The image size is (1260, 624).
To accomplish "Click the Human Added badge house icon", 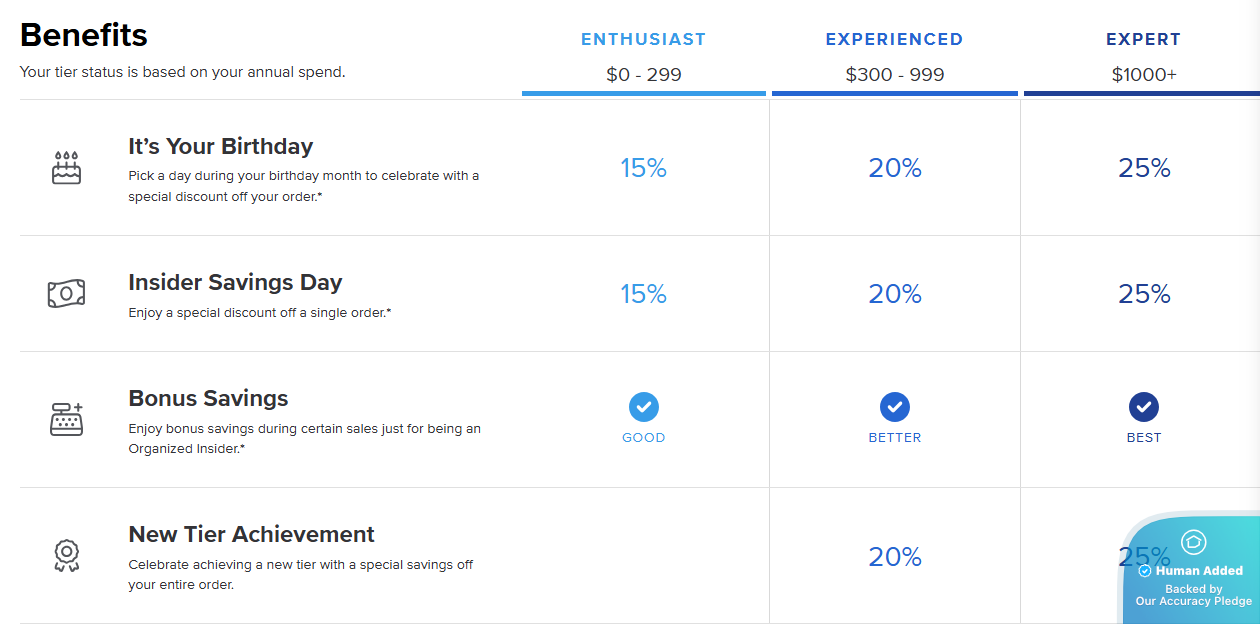I will tap(1193, 542).
